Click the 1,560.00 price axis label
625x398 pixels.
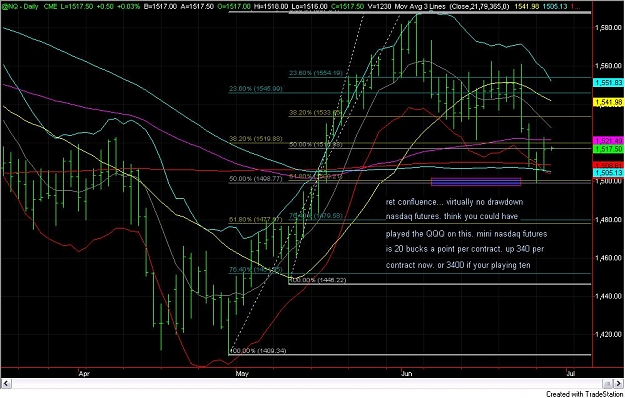(608, 66)
